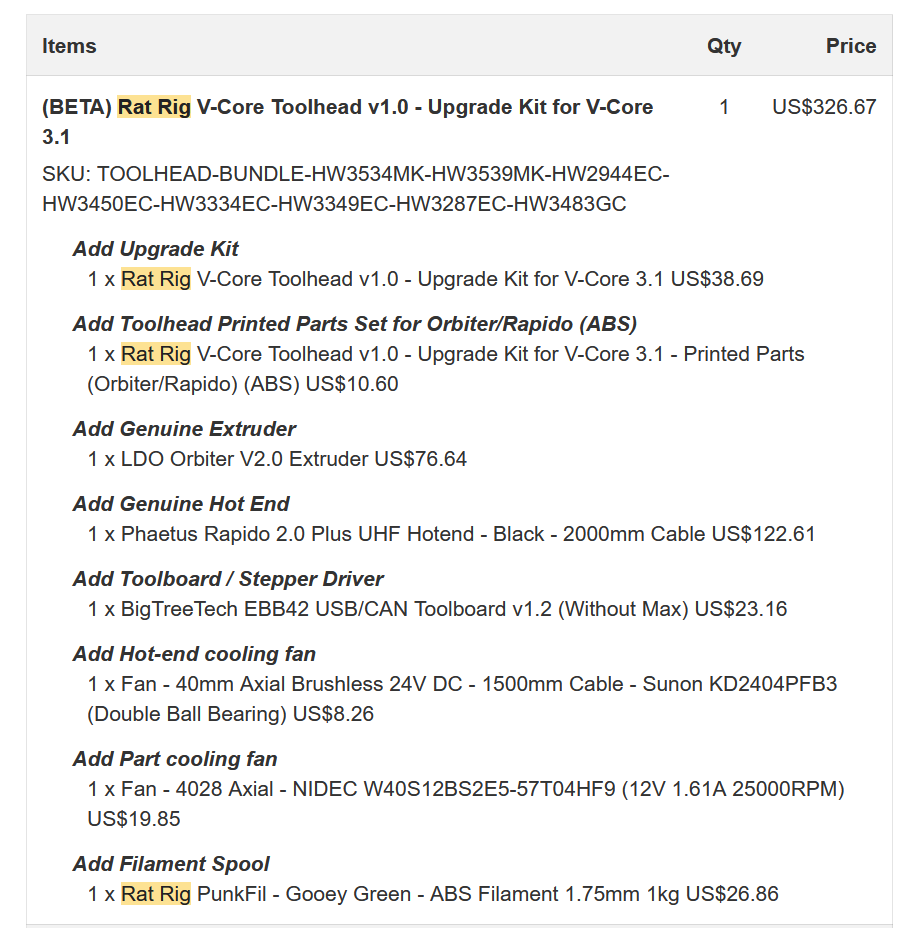Open the Rat Rig V-Core Toolhead product title

[347, 122]
